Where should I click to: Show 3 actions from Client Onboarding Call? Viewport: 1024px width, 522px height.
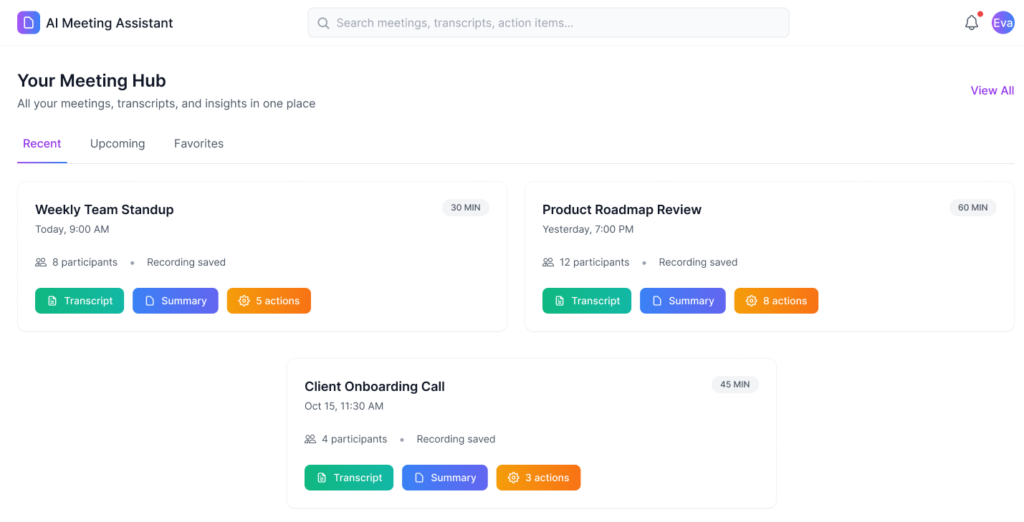(x=538, y=478)
